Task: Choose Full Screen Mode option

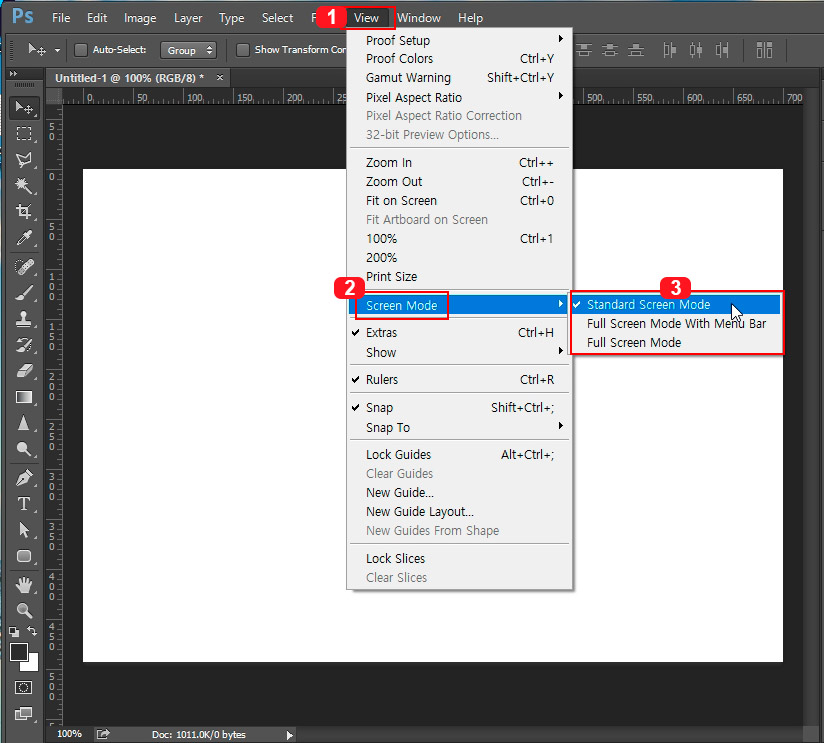Action: tap(676, 343)
